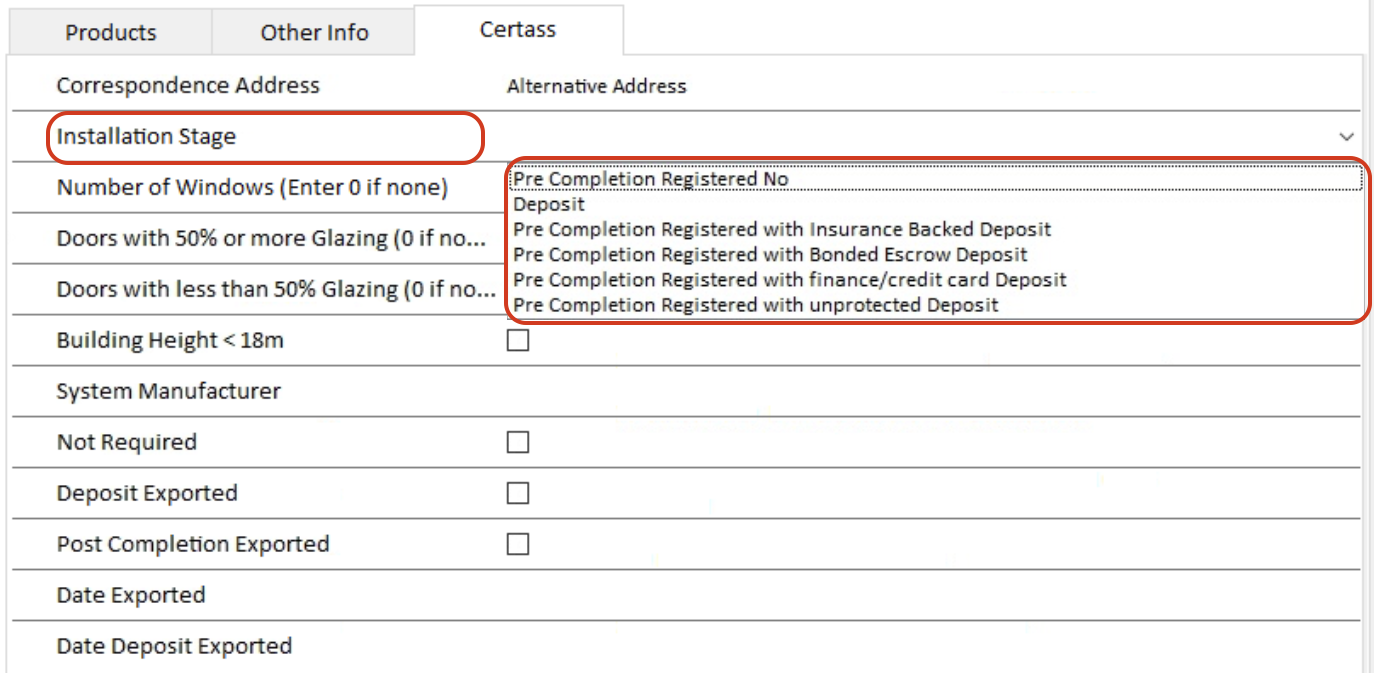Switch to the Products tab
The height and width of the screenshot is (673, 1374).
[x=110, y=32]
